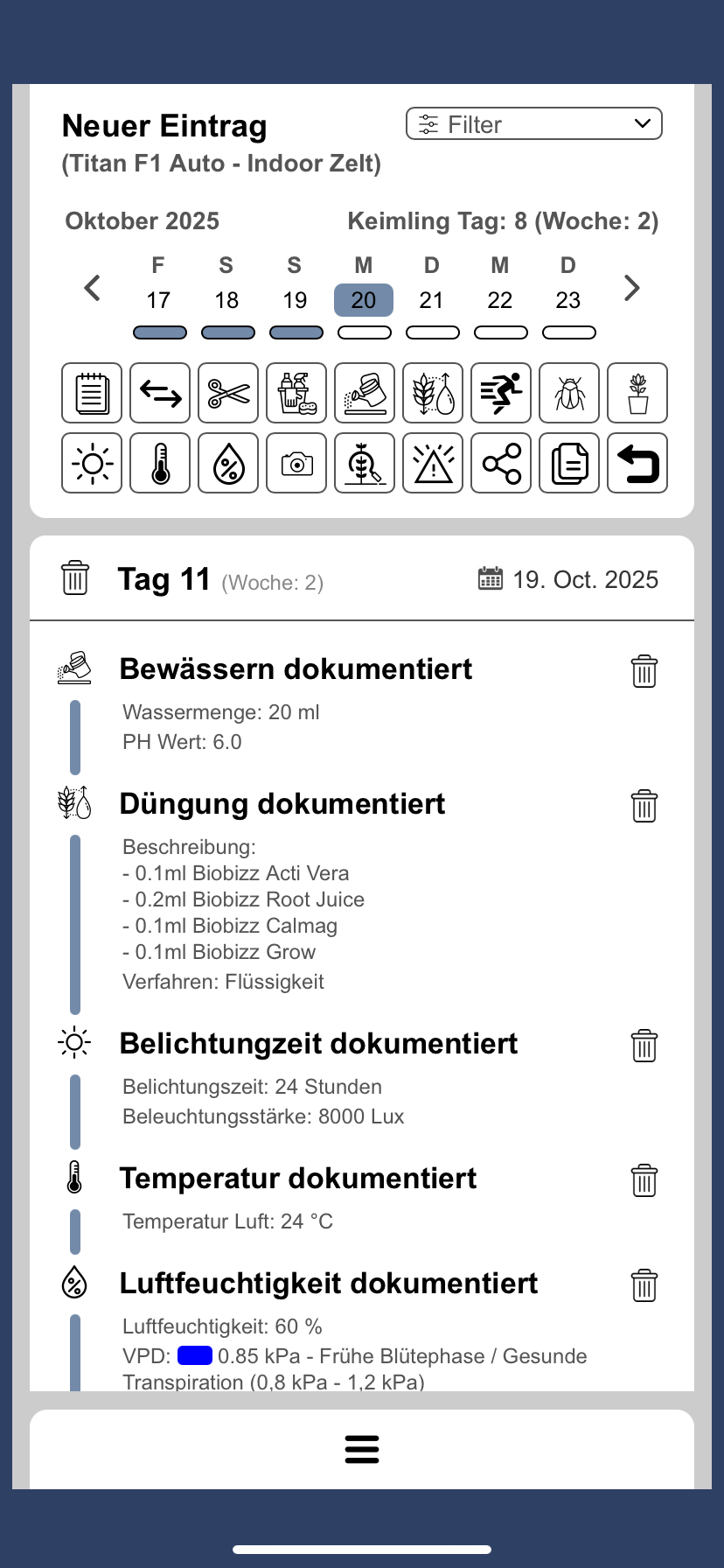Open the Filter dropdown
Screen dimensions: 724x1568
(533, 124)
